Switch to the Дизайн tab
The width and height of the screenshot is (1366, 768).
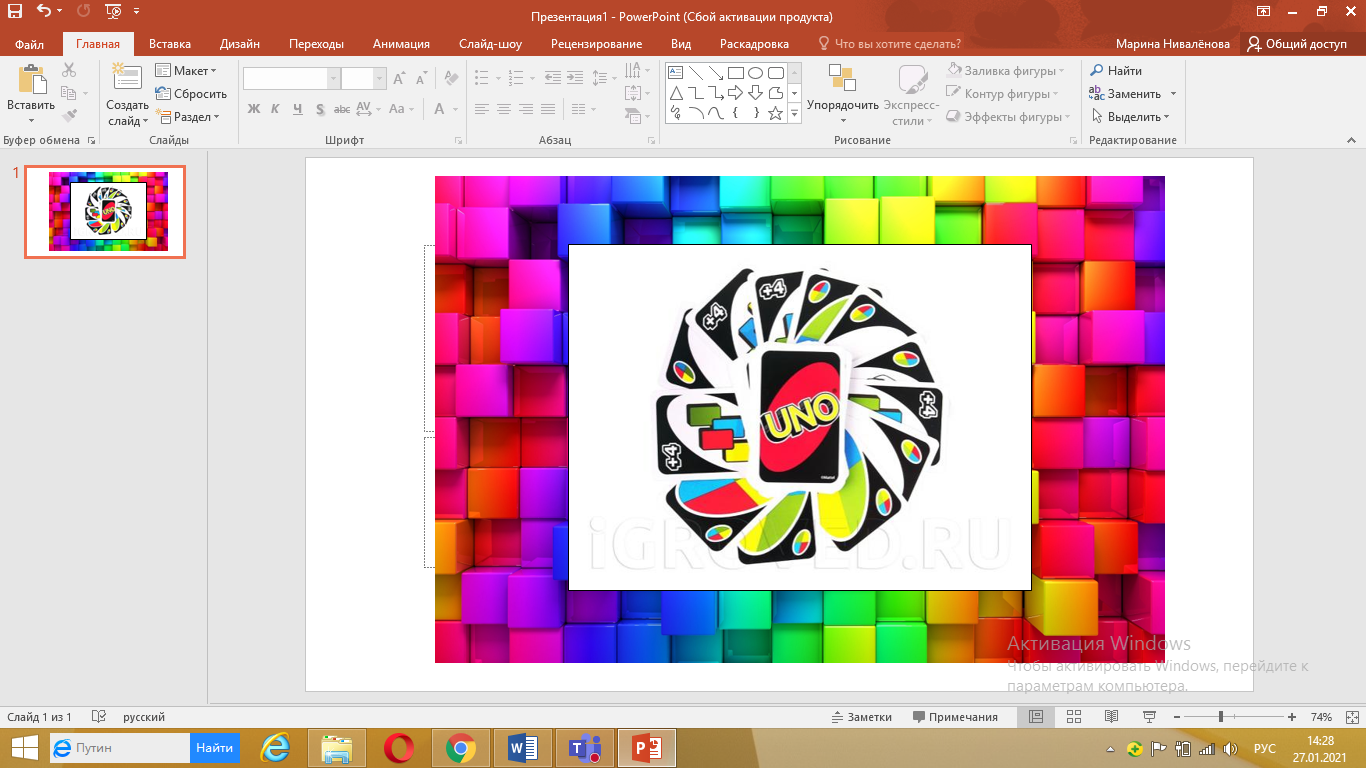tap(240, 44)
